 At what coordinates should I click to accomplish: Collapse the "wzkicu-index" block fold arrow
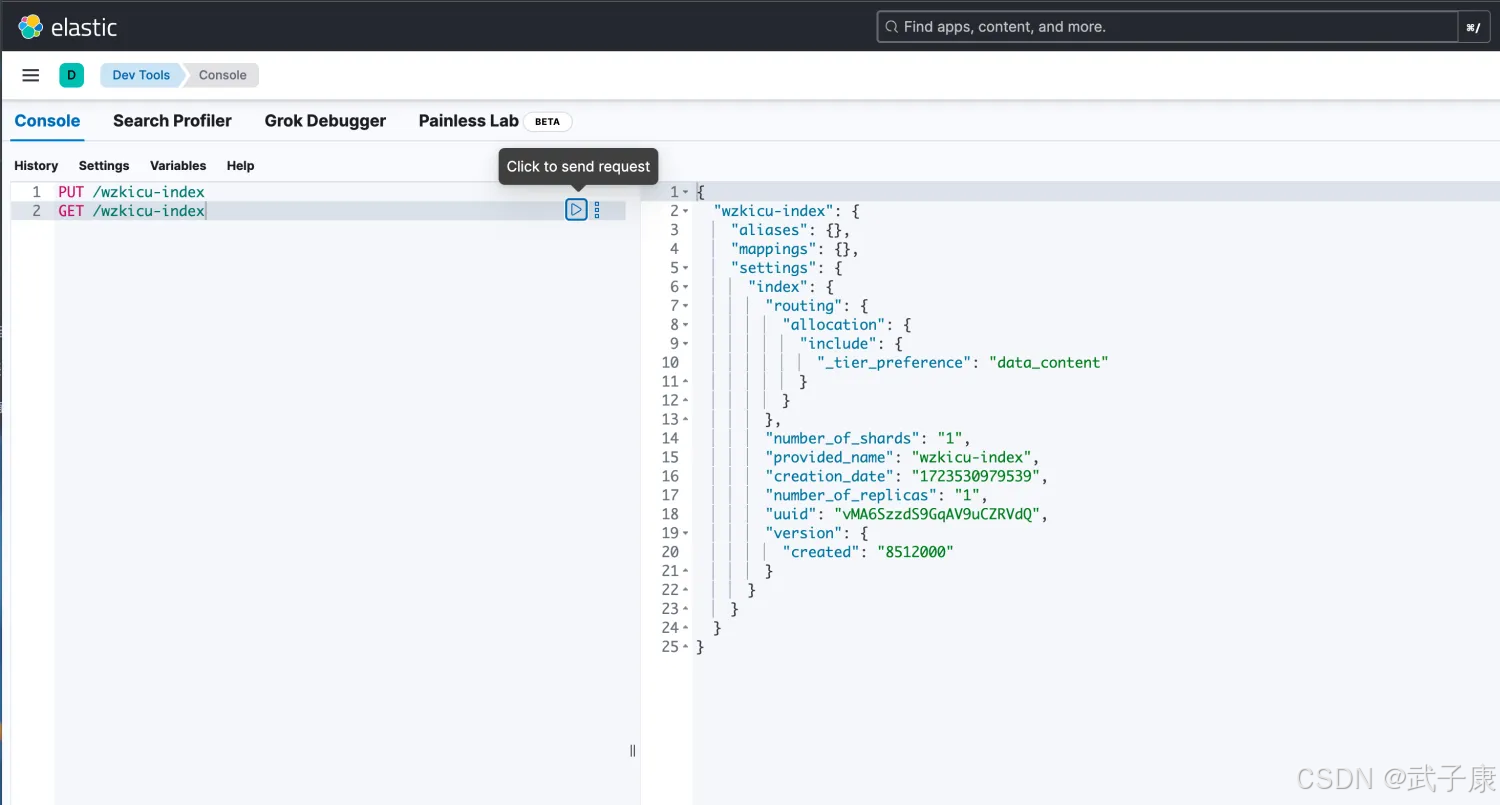pos(686,211)
